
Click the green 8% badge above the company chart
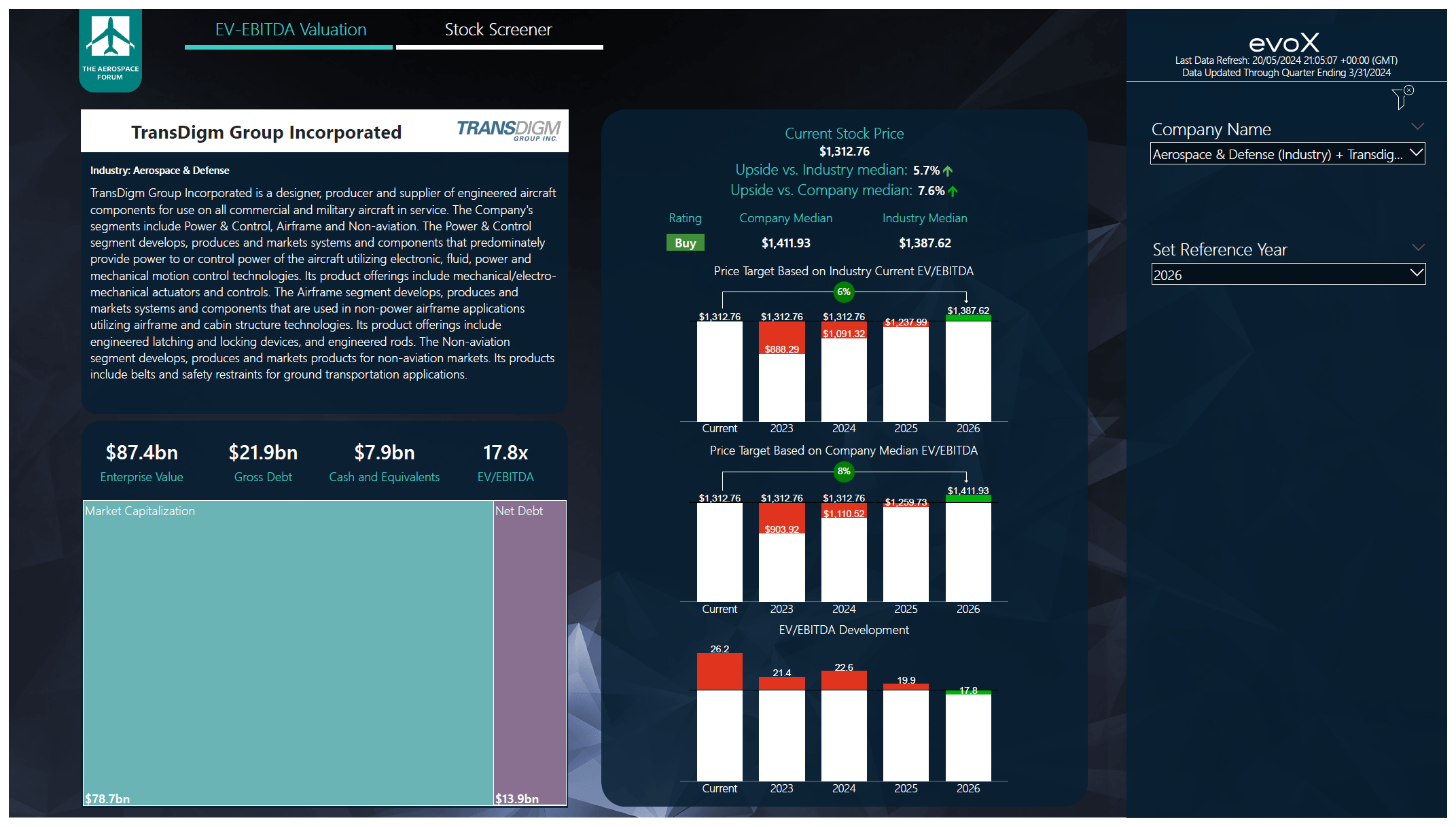[x=844, y=471]
